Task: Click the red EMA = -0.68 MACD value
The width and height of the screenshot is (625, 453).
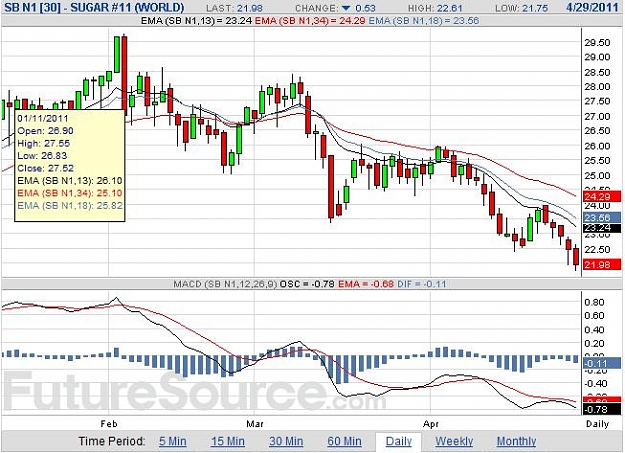Action: click(x=366, y=284)
